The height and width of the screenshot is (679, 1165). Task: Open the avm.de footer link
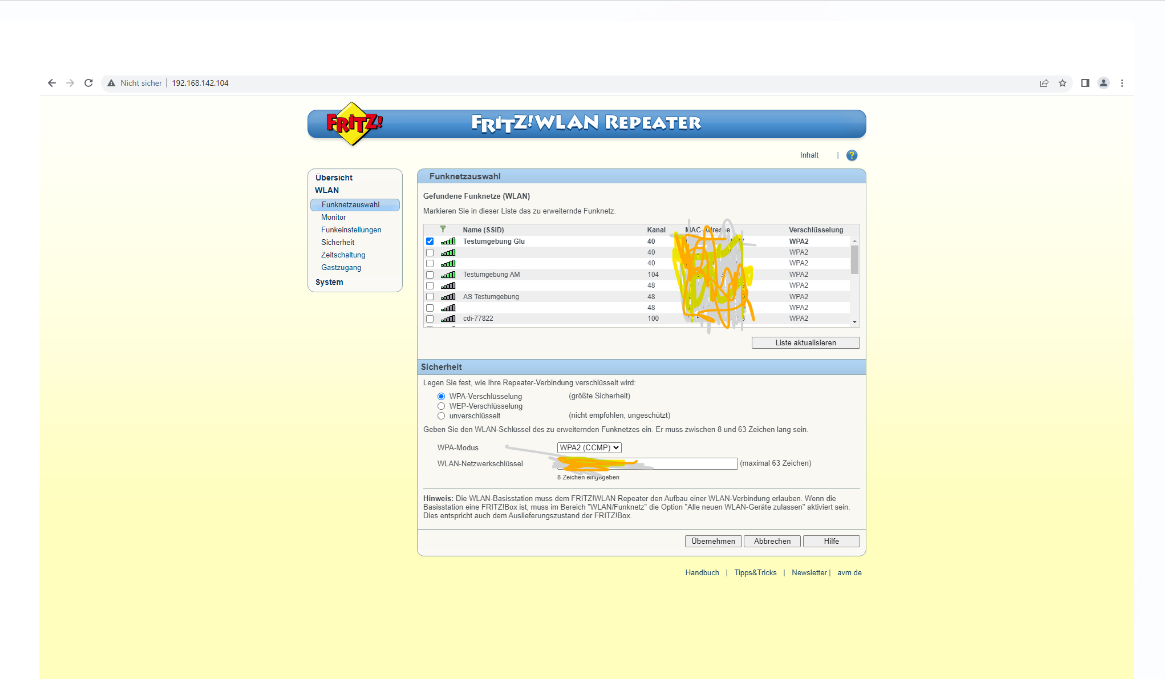coord(849,573)
